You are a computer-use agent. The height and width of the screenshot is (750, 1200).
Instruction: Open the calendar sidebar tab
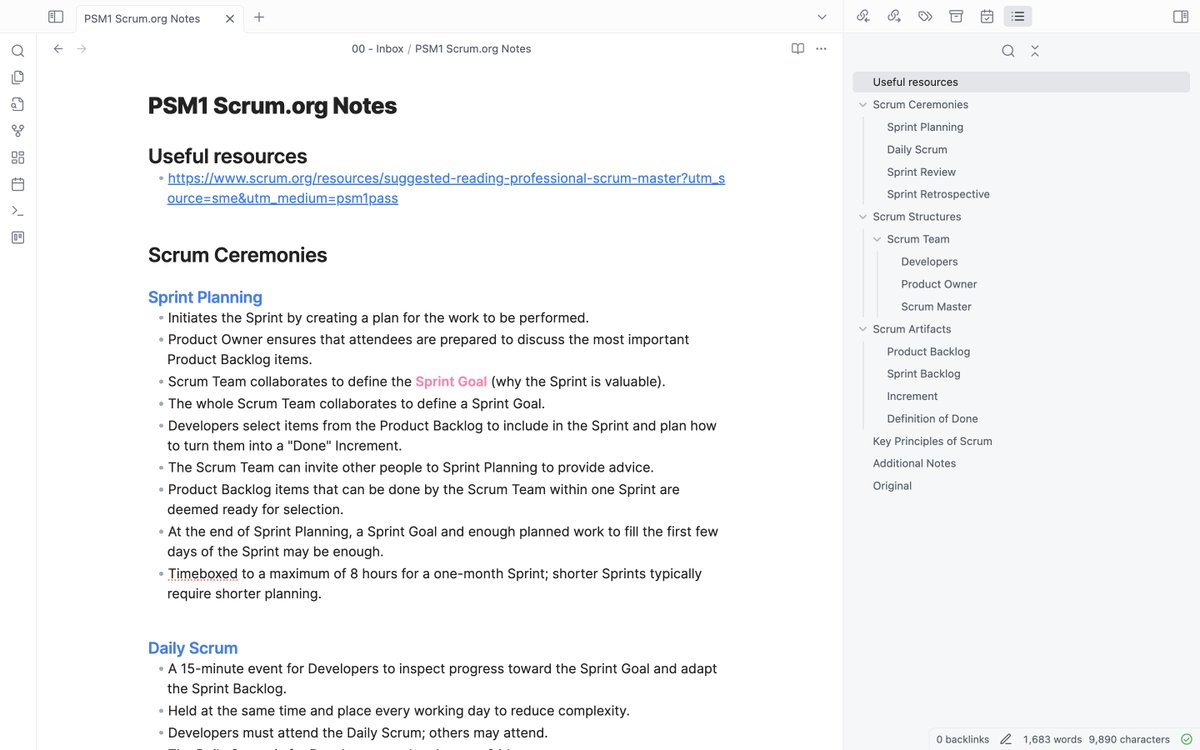pyautogui.click(x=987, y=16)
